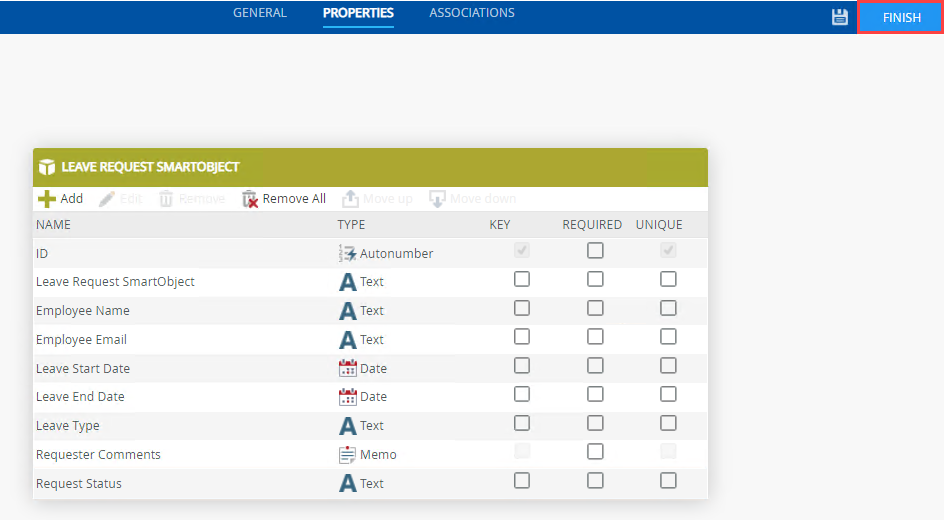Click the LEAVE REQUEST SMARTOBJECT header title
The image size is (944, 520).
click(x=151, y=167)
